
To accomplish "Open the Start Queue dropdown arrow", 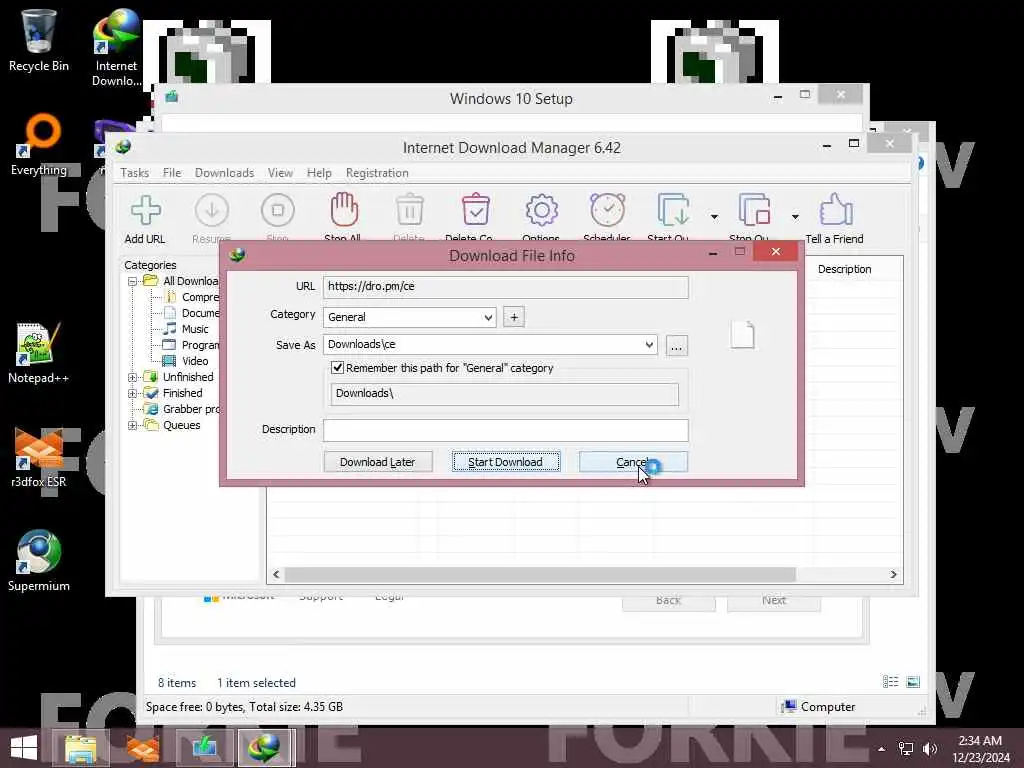I will click(714, 217).
